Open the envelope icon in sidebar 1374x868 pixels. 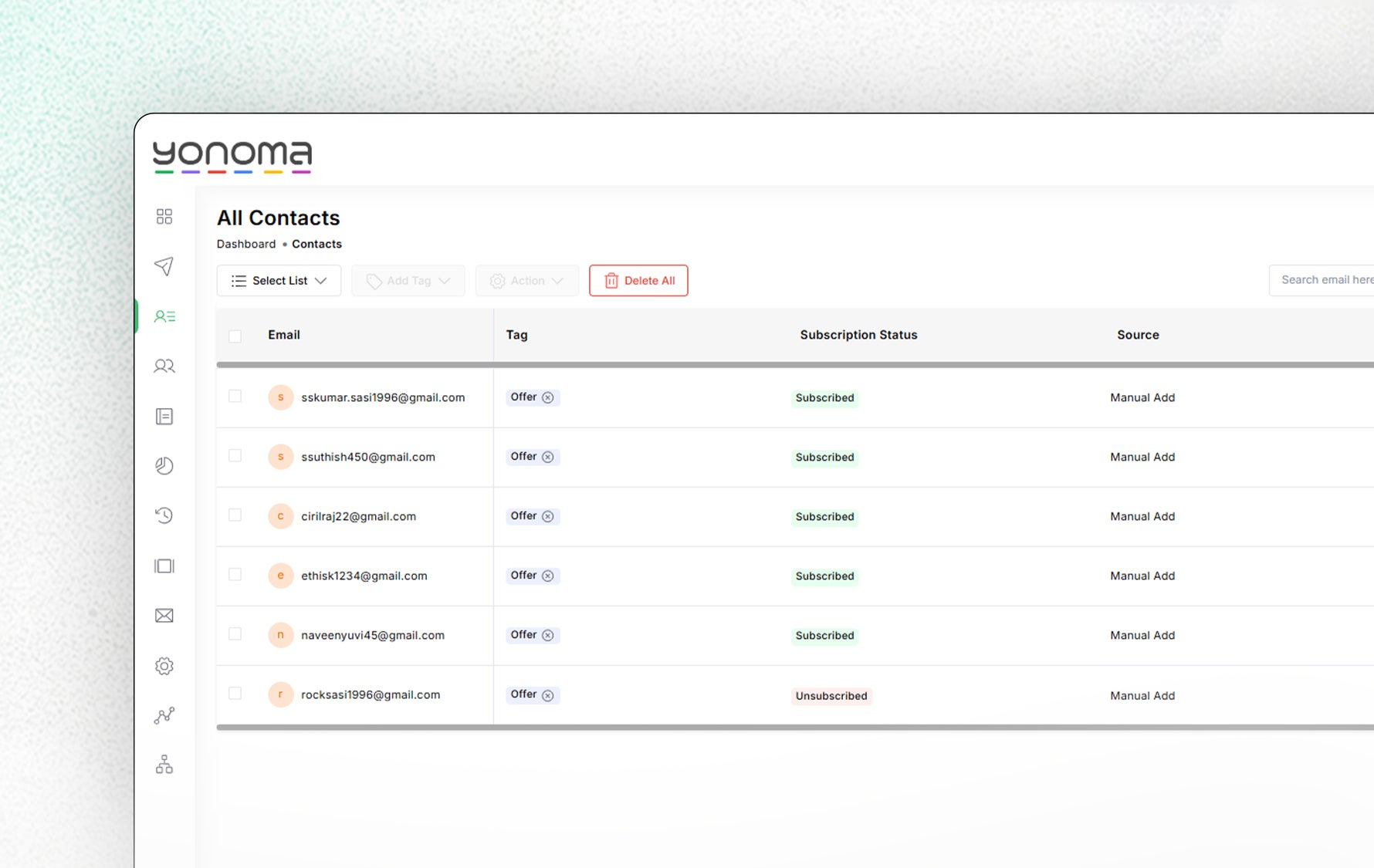coord(164,616)
